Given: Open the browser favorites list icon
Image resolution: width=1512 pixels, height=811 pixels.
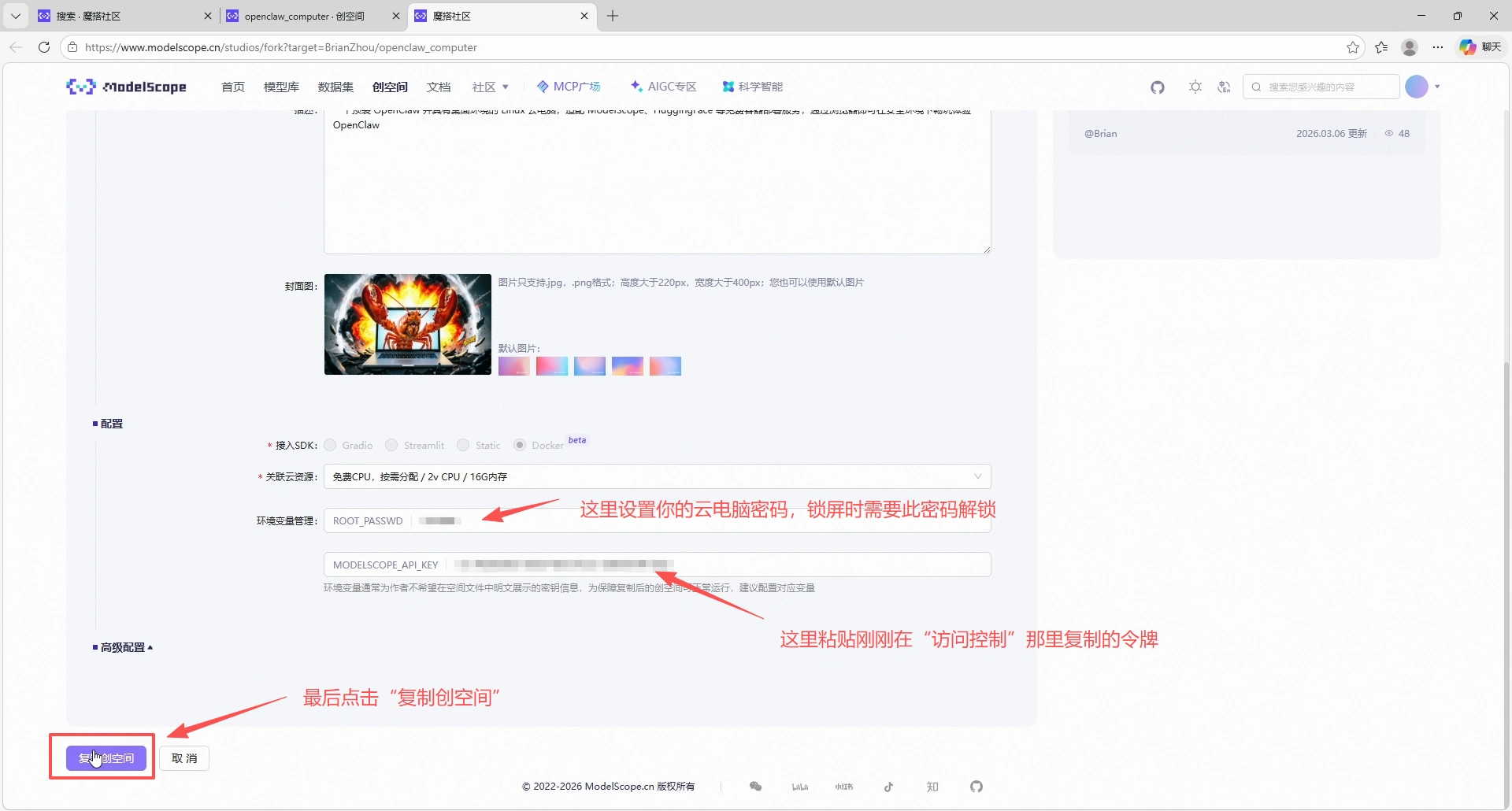Looking at the screenshot, I should [x=1381, y=47].
